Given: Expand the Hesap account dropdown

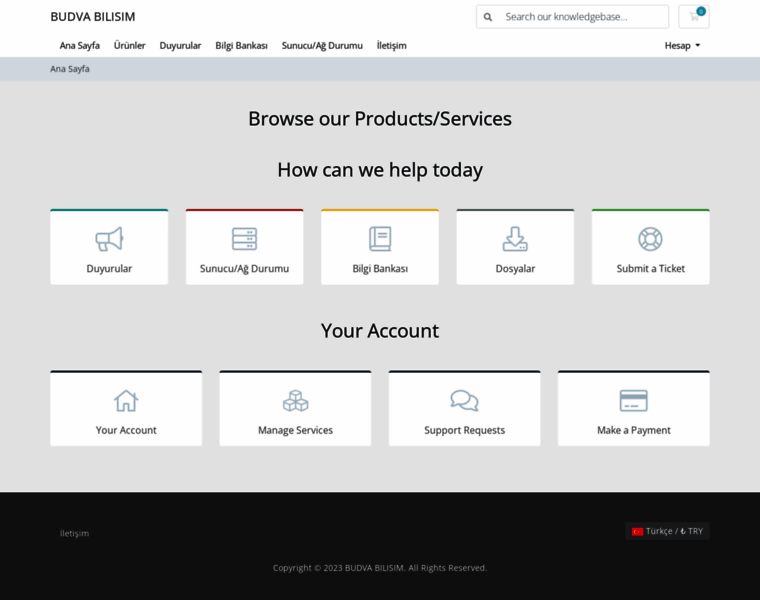Looking at the screenshot, I should click(682, 45).
